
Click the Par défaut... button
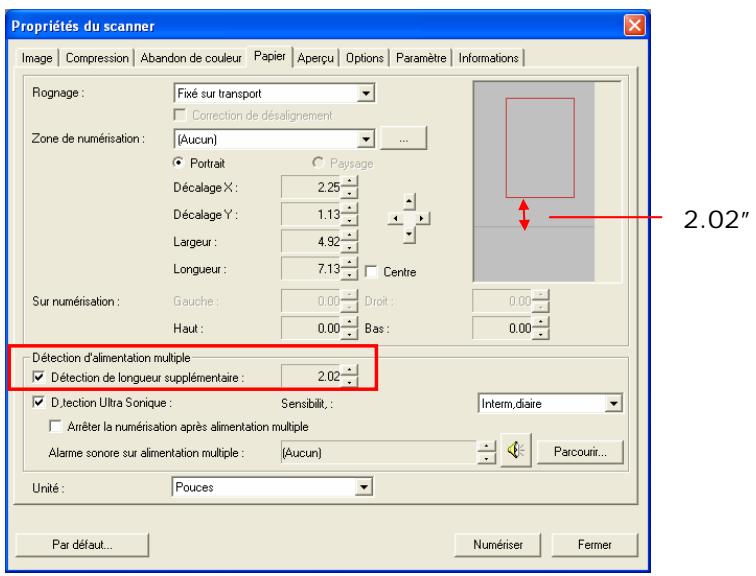click(x=82, y=545)
